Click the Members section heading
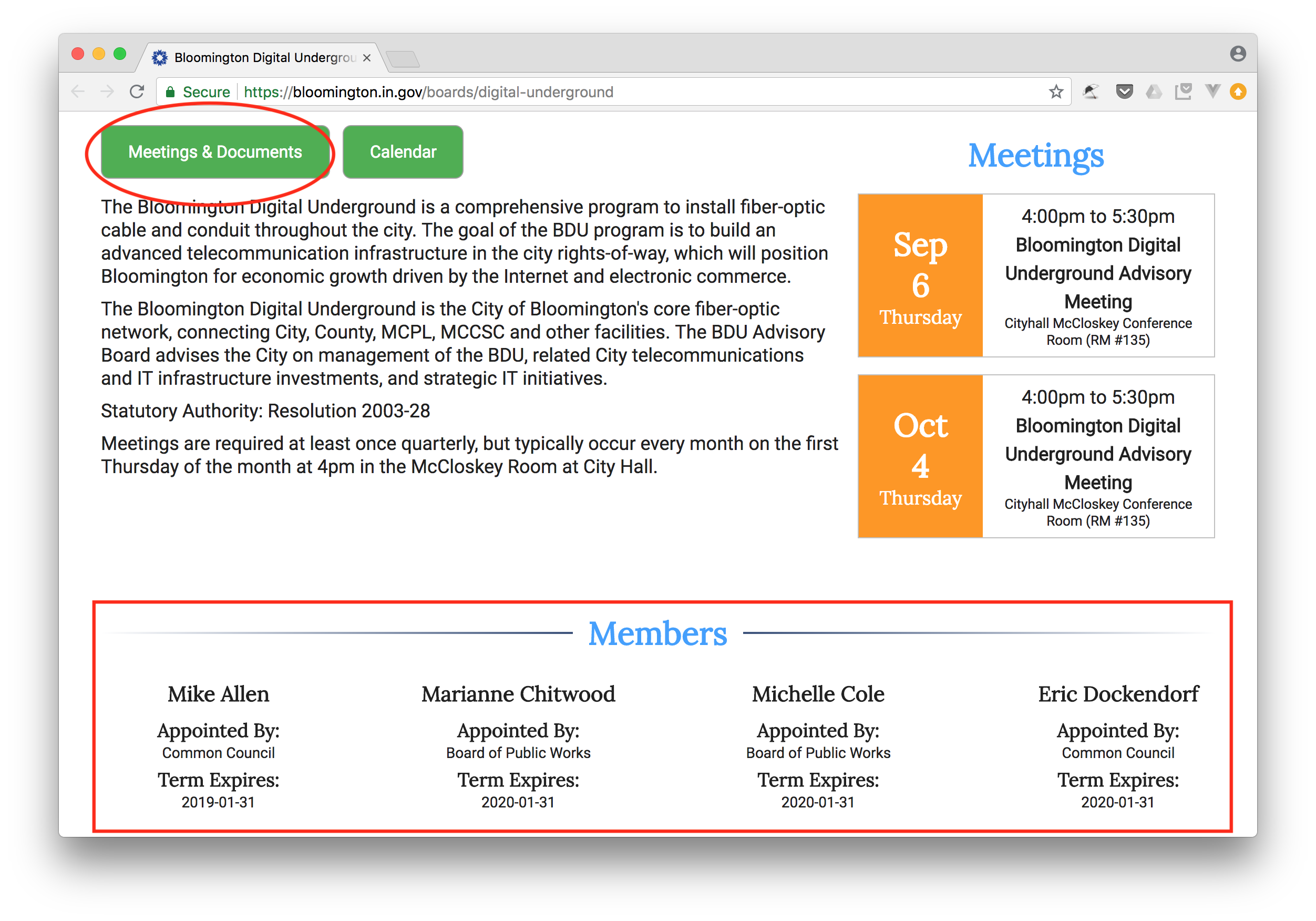The height and width of the screenshot is (921, 1316). (657, 633)
